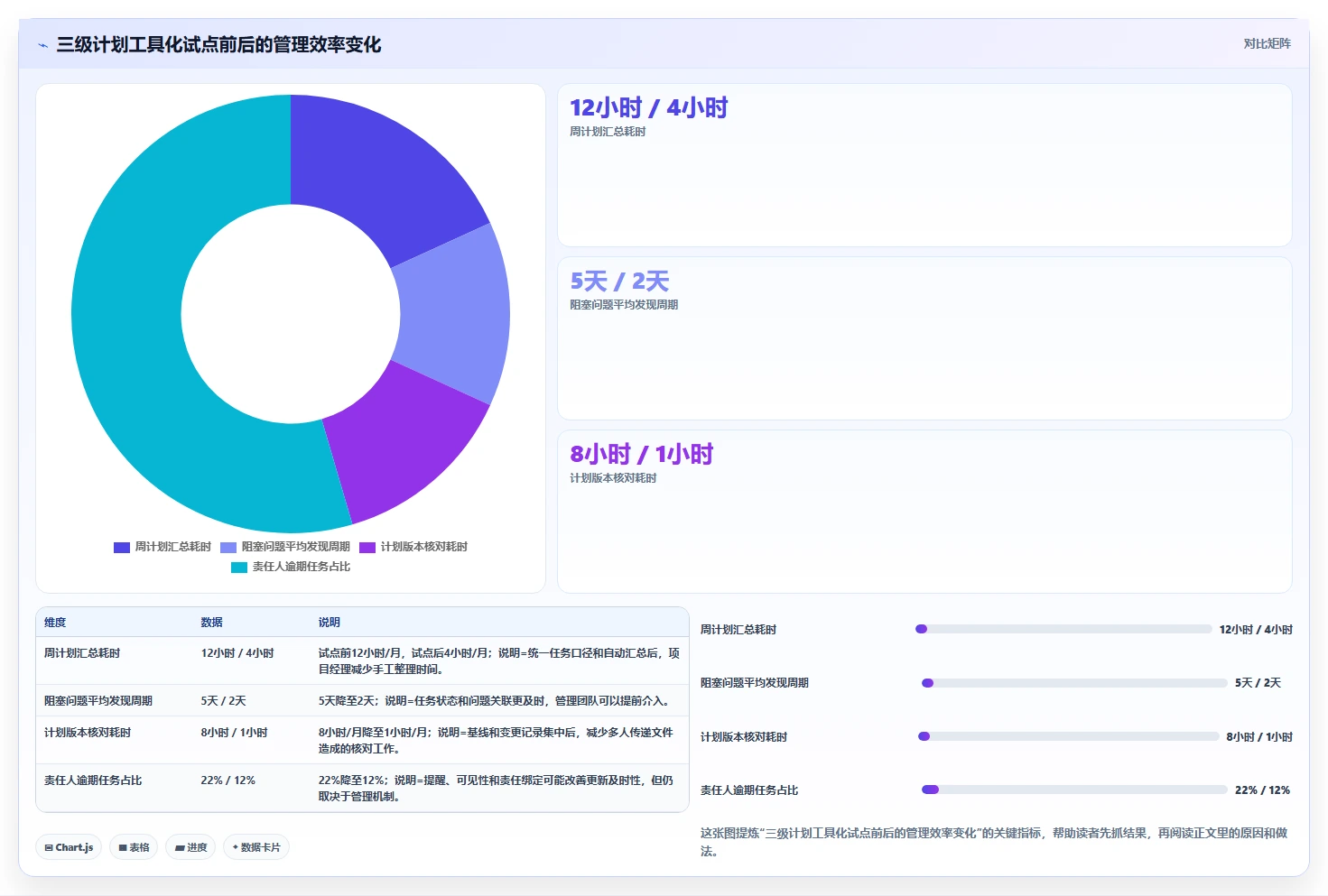Click table cell 责任人逾期任务占比

[x=93, y=781]
